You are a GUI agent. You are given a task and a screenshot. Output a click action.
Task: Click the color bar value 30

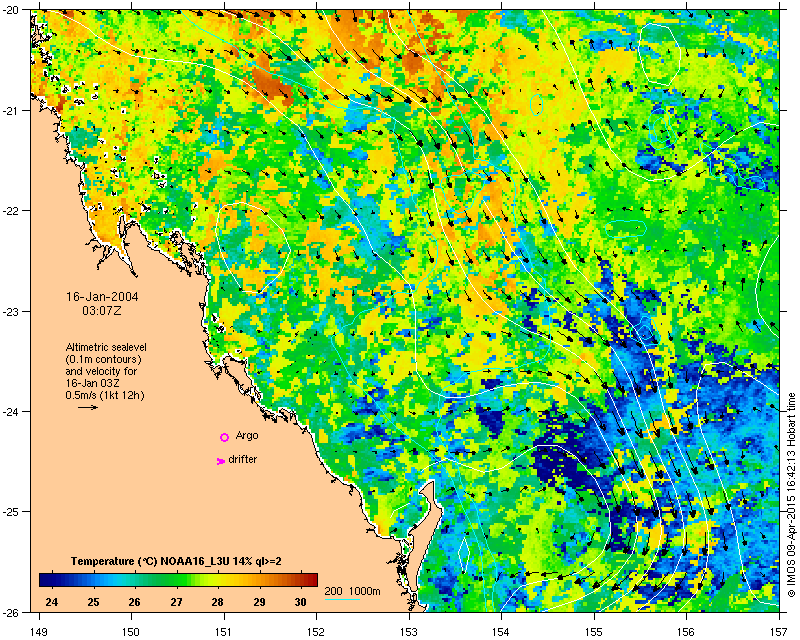point(301,602)
